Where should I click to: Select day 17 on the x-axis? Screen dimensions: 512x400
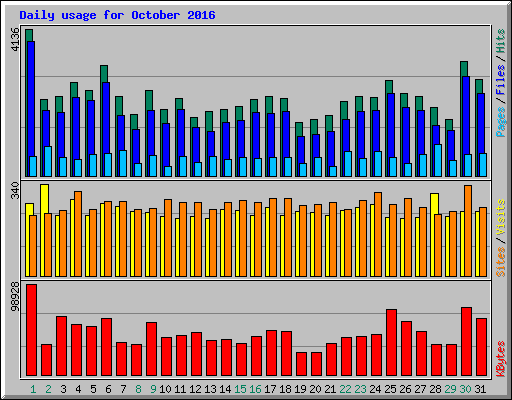[270, 389]
